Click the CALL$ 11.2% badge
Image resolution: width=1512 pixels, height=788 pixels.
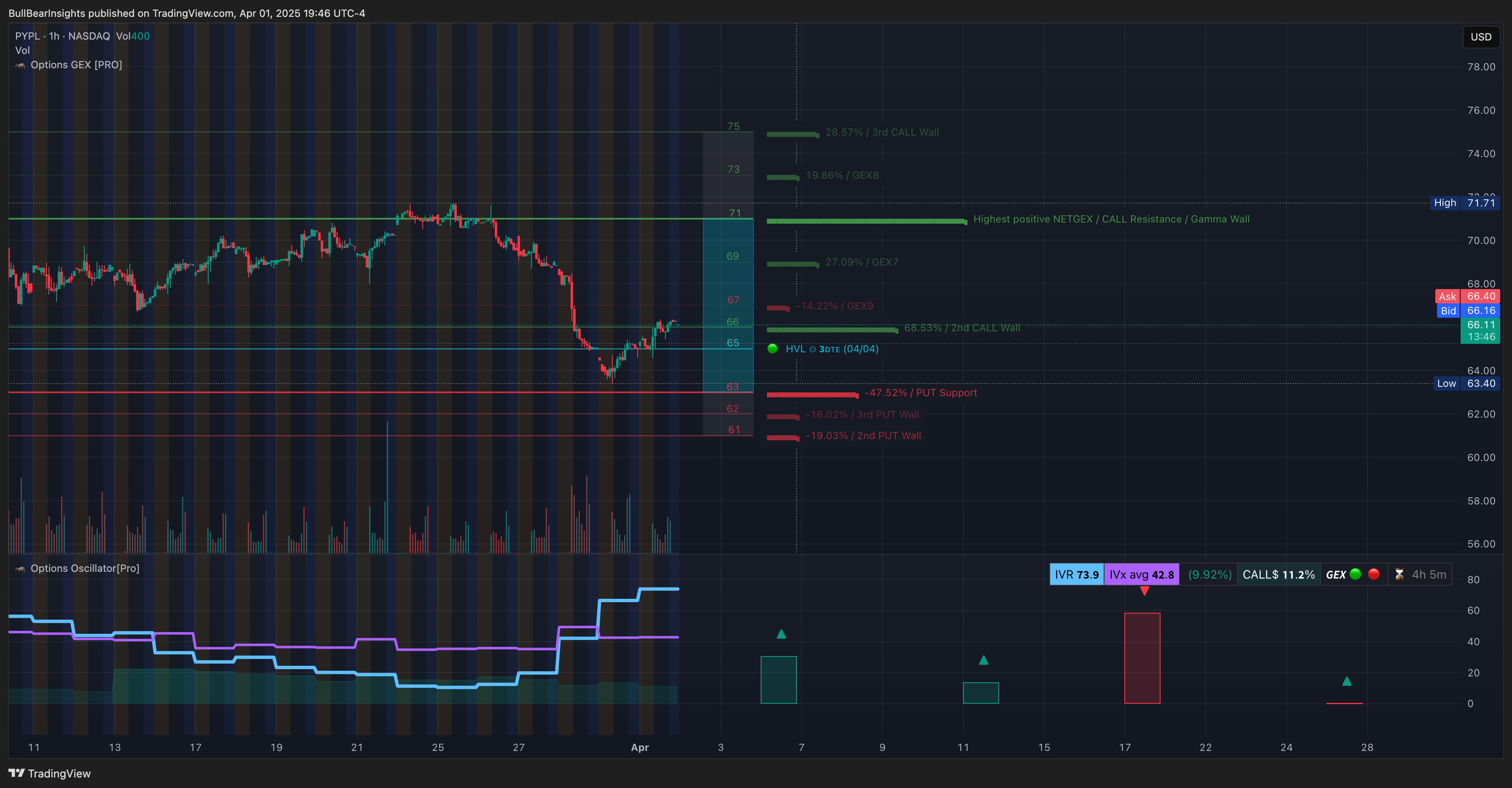click(1279, 574)
